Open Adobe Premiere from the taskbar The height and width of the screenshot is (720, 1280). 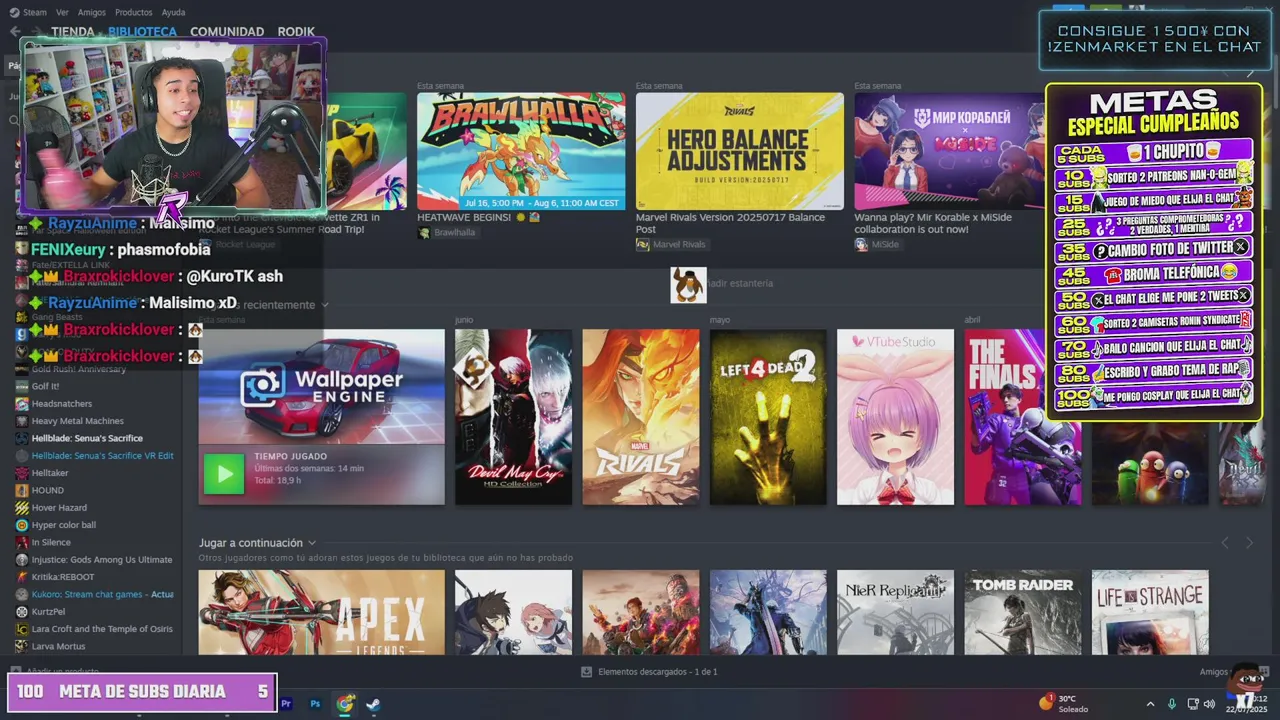point(287,704)
